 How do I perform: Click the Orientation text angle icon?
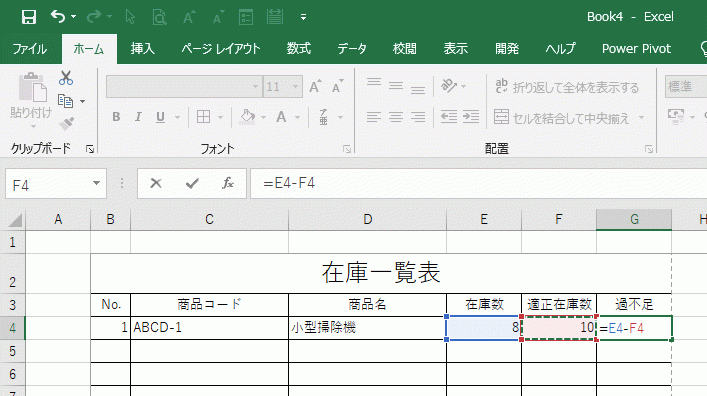pos(449,86)
